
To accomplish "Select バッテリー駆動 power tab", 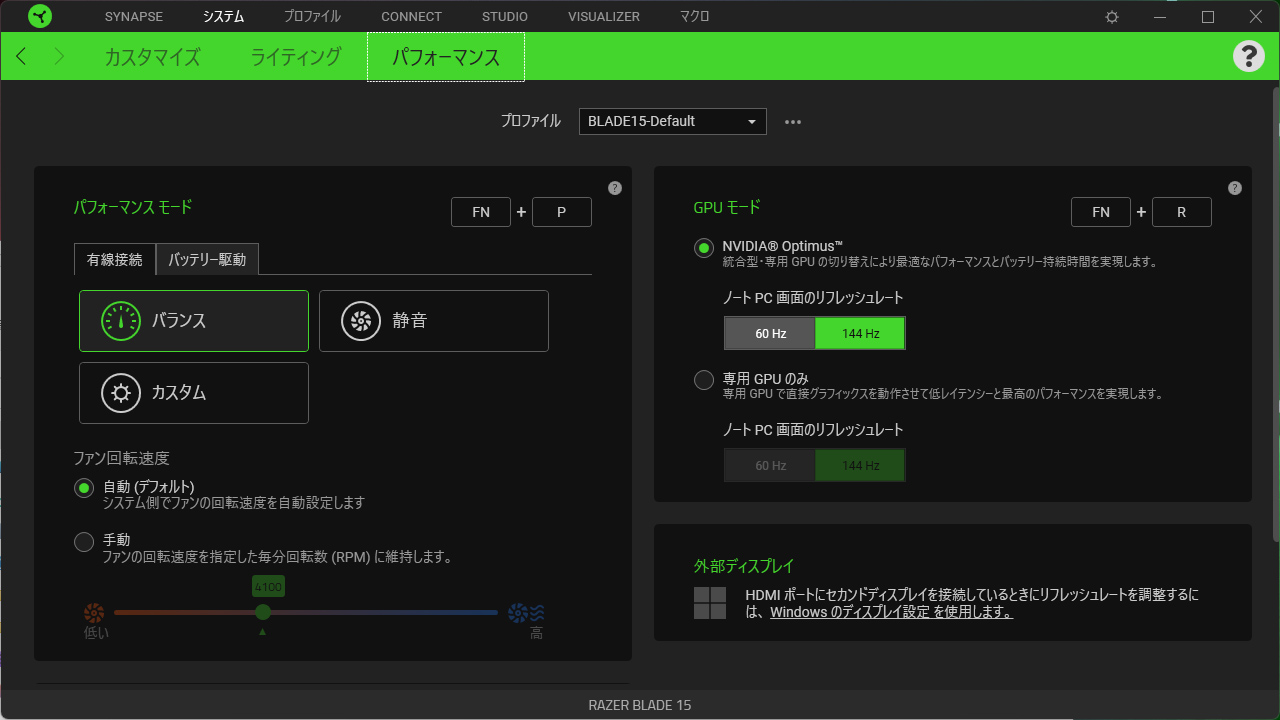I will click(x=207, y=259).
